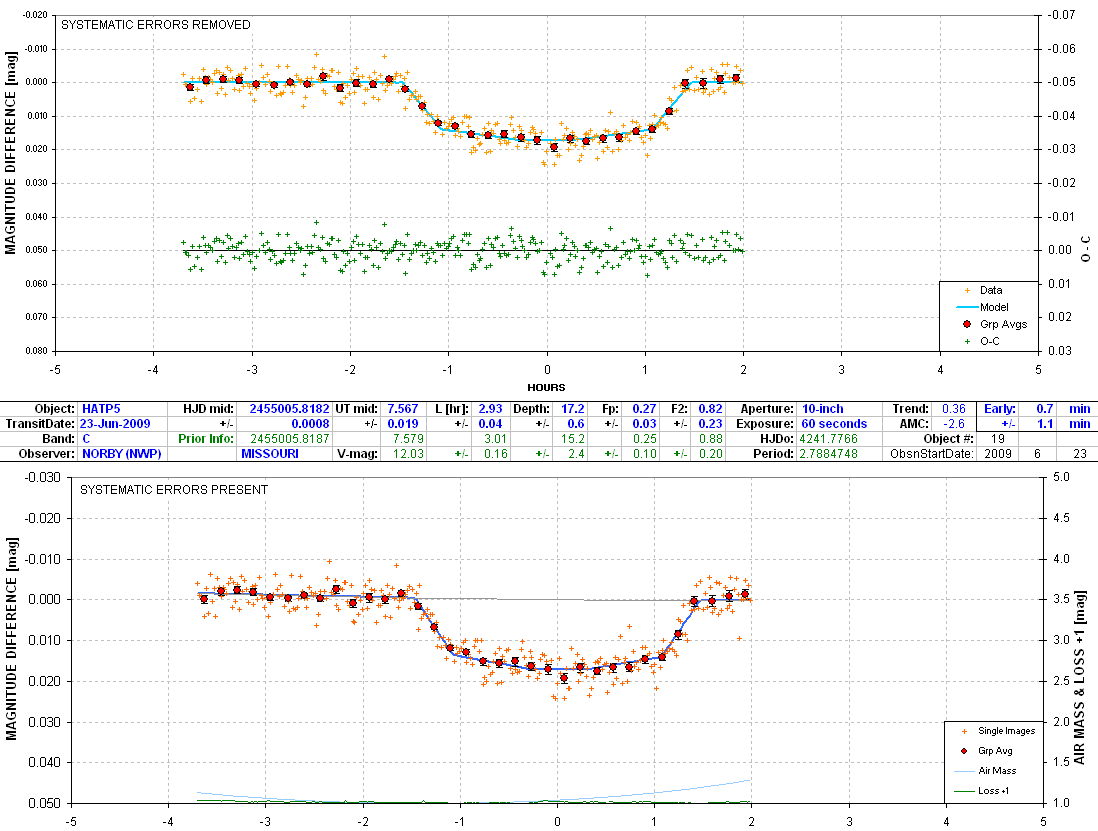Click the blue Model line legend entry

pyautogui.click(x=966, y=308)
